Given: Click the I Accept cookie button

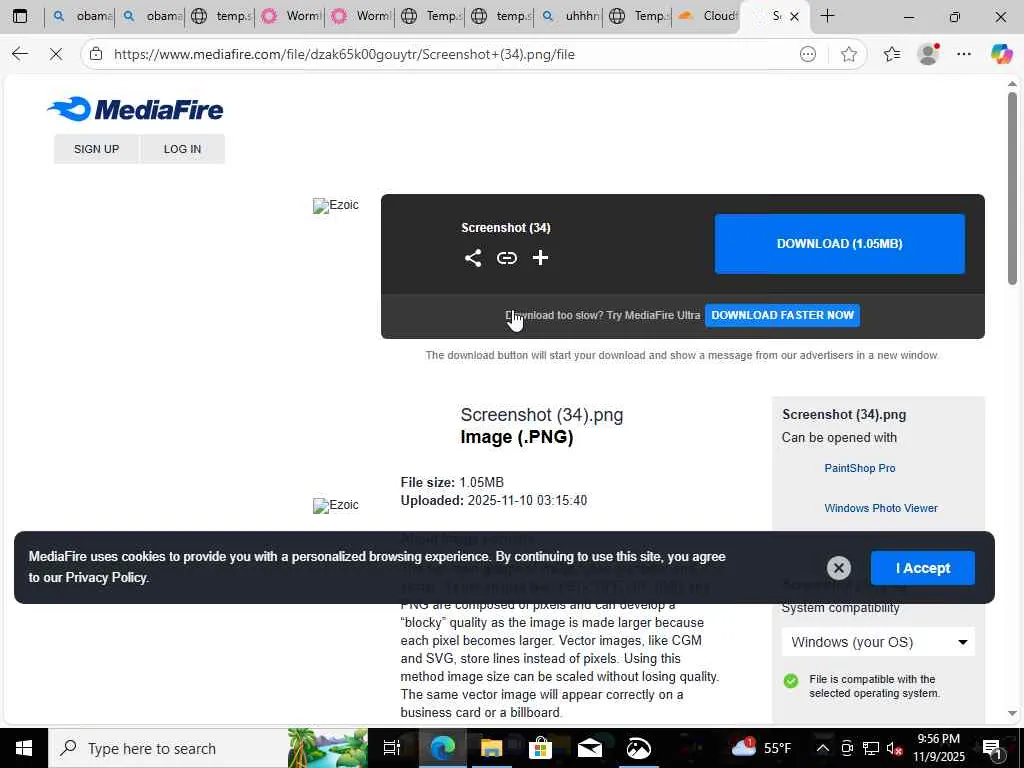Looking at the screenshot, I should (x=922, y=568).
